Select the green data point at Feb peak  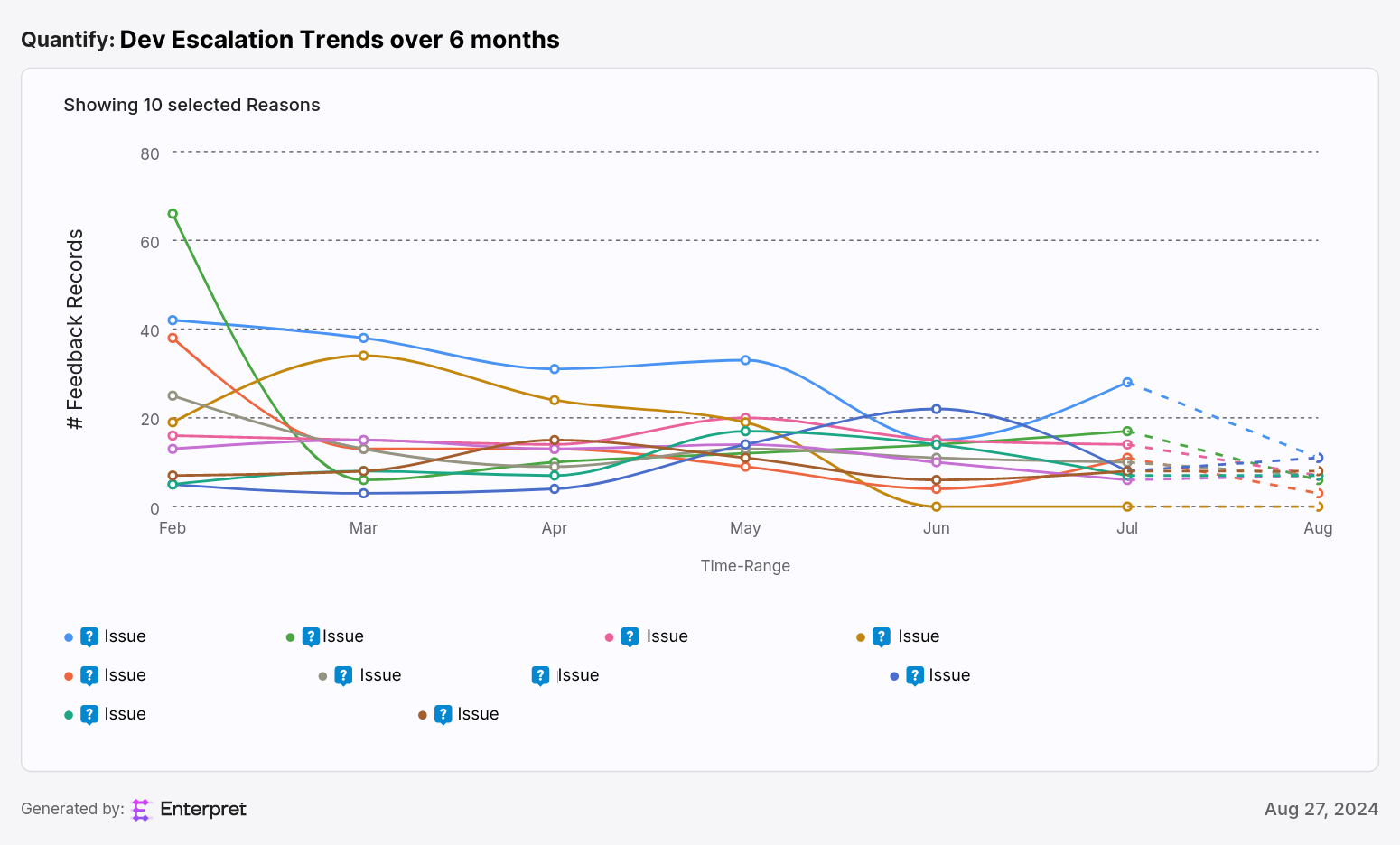click(173, 214)
